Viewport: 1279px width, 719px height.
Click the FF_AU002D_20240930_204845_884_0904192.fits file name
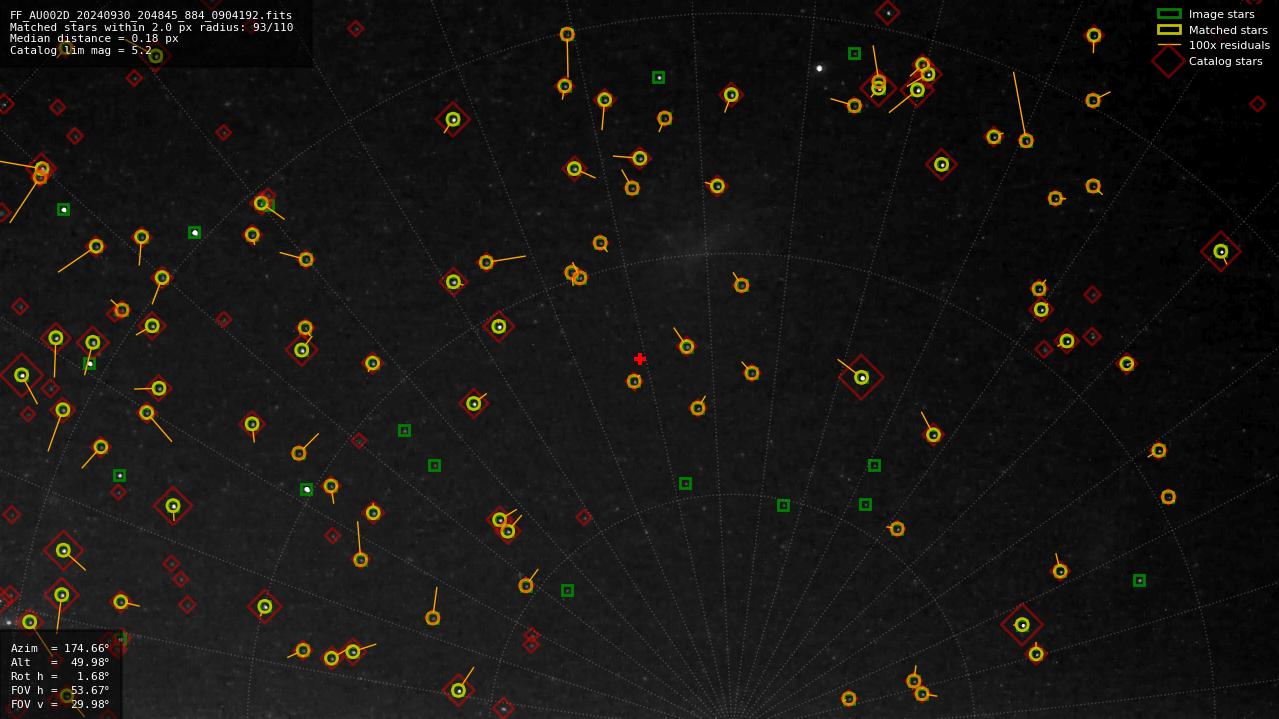click(151, 15)
